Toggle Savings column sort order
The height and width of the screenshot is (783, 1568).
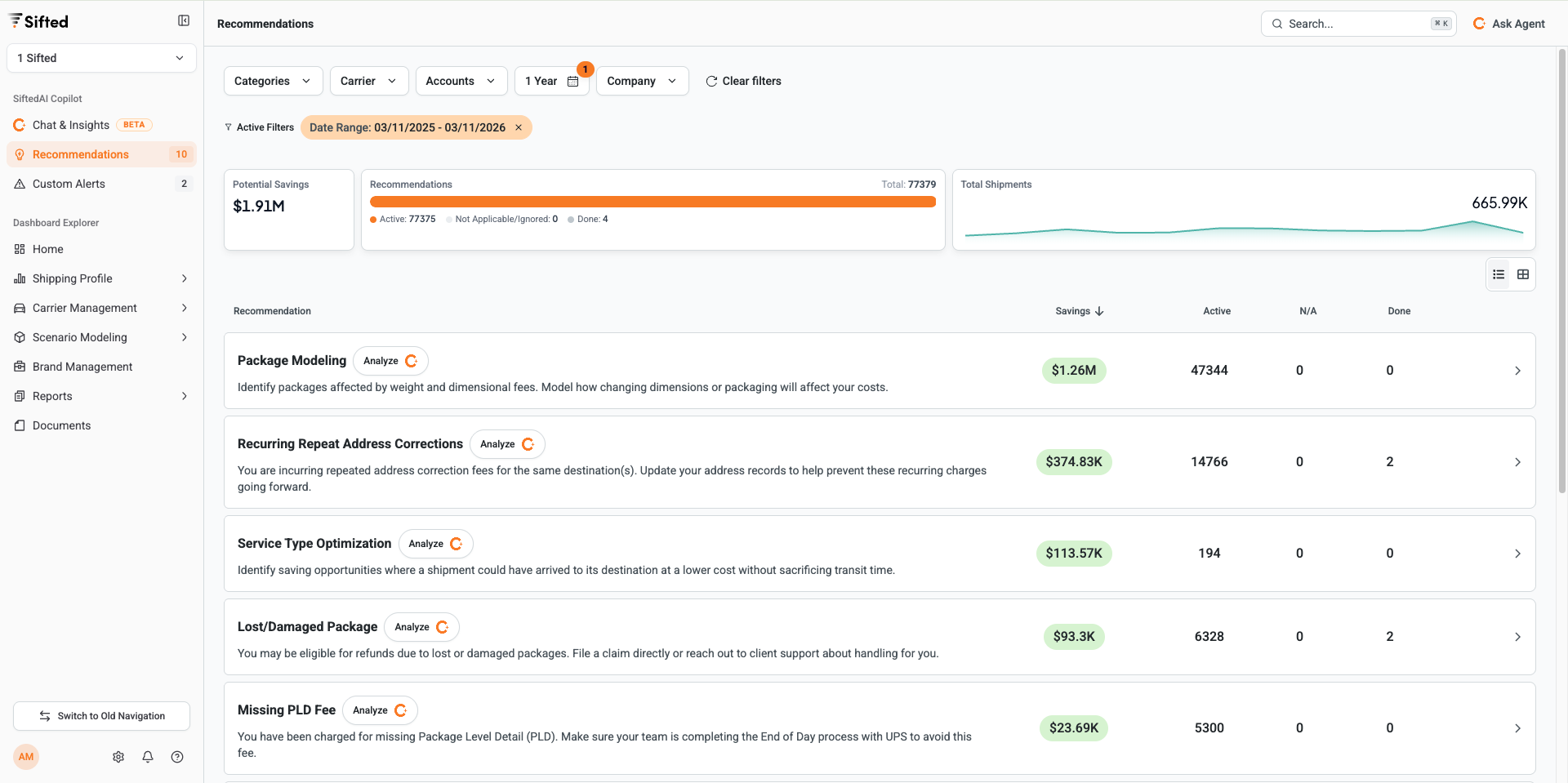1079,311
